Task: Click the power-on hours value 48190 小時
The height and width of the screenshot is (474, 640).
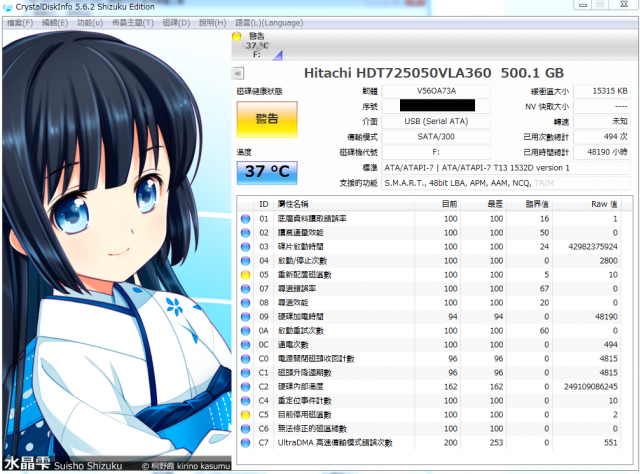Action: click(x=602, y=152)
